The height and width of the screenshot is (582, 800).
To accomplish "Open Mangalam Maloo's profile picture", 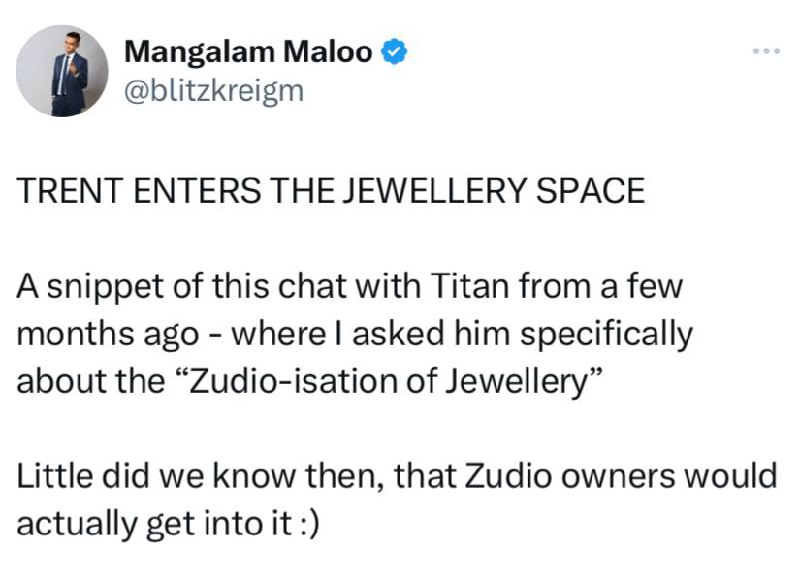I will tap(62, 70).
